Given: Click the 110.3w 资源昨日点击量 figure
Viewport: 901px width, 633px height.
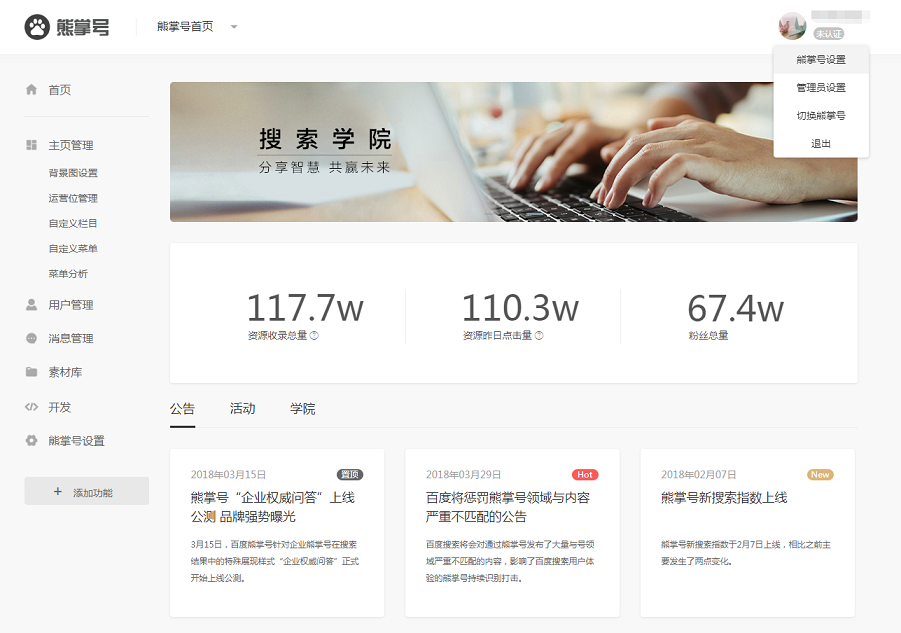Looking at the screenshot, I should pos(520,307).
